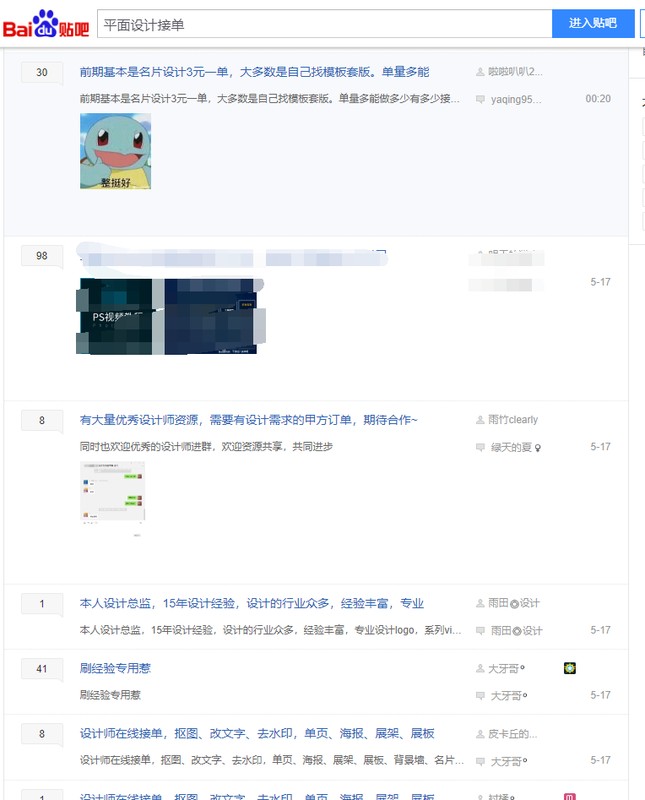Open author profile 皮卡丘的...
Screen dimensions: 645x800
(x=512, y=734)
